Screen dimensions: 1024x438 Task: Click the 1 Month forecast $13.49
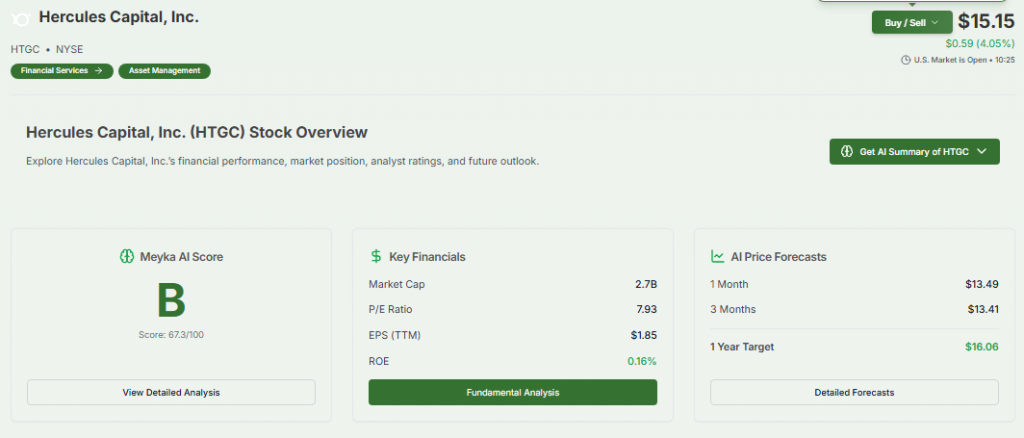[x=982, y=284]
